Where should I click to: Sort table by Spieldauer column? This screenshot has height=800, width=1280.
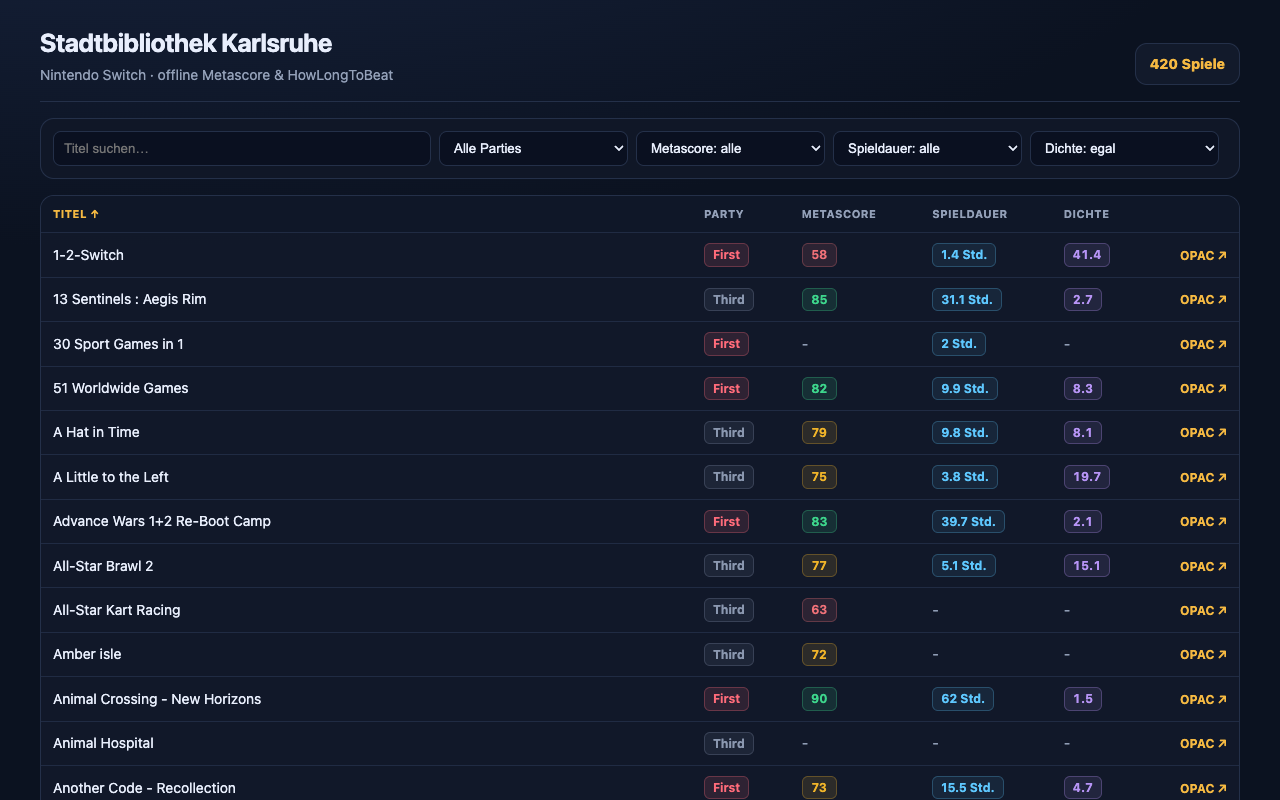pos(969,214)
